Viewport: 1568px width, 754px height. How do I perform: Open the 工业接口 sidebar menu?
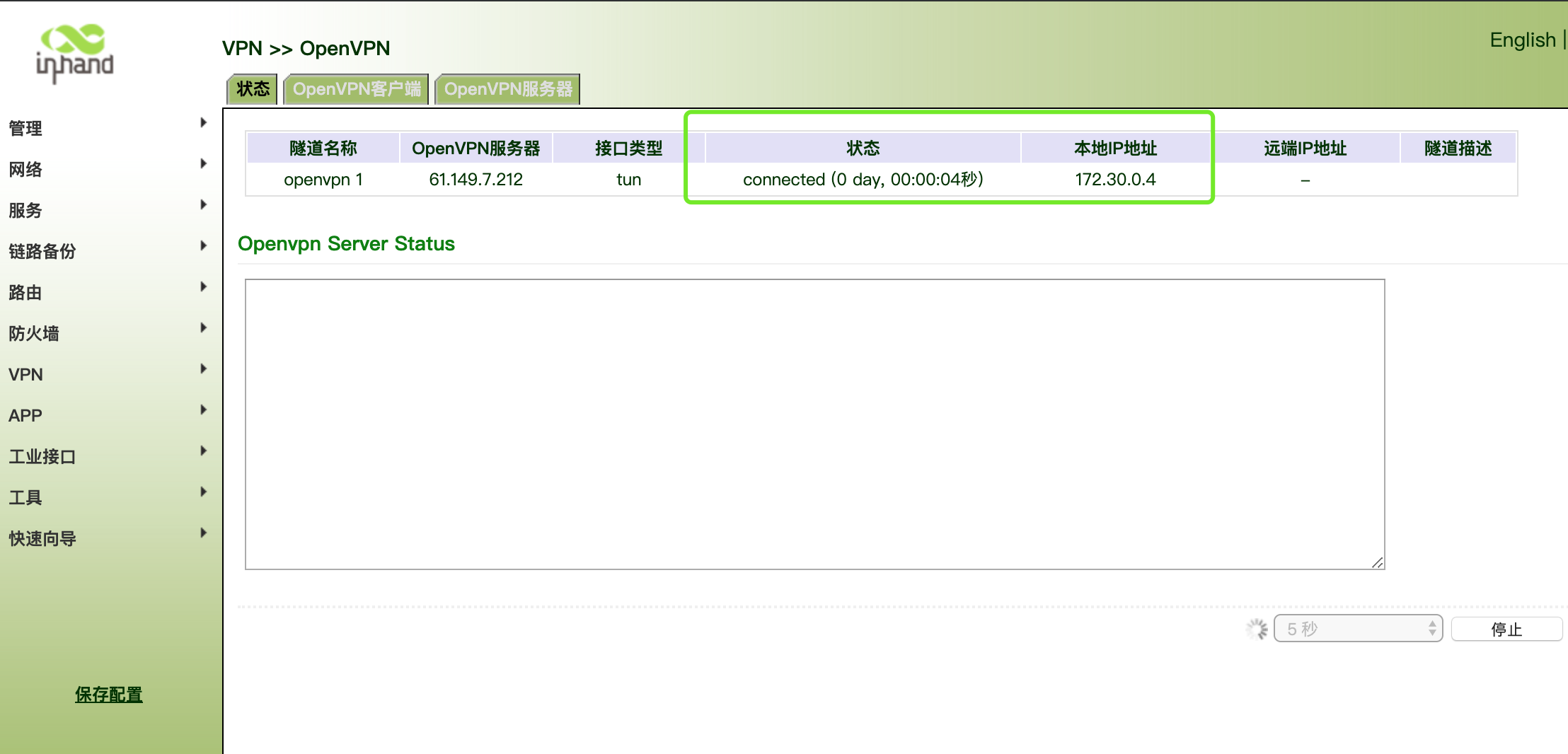pos(42,457)
